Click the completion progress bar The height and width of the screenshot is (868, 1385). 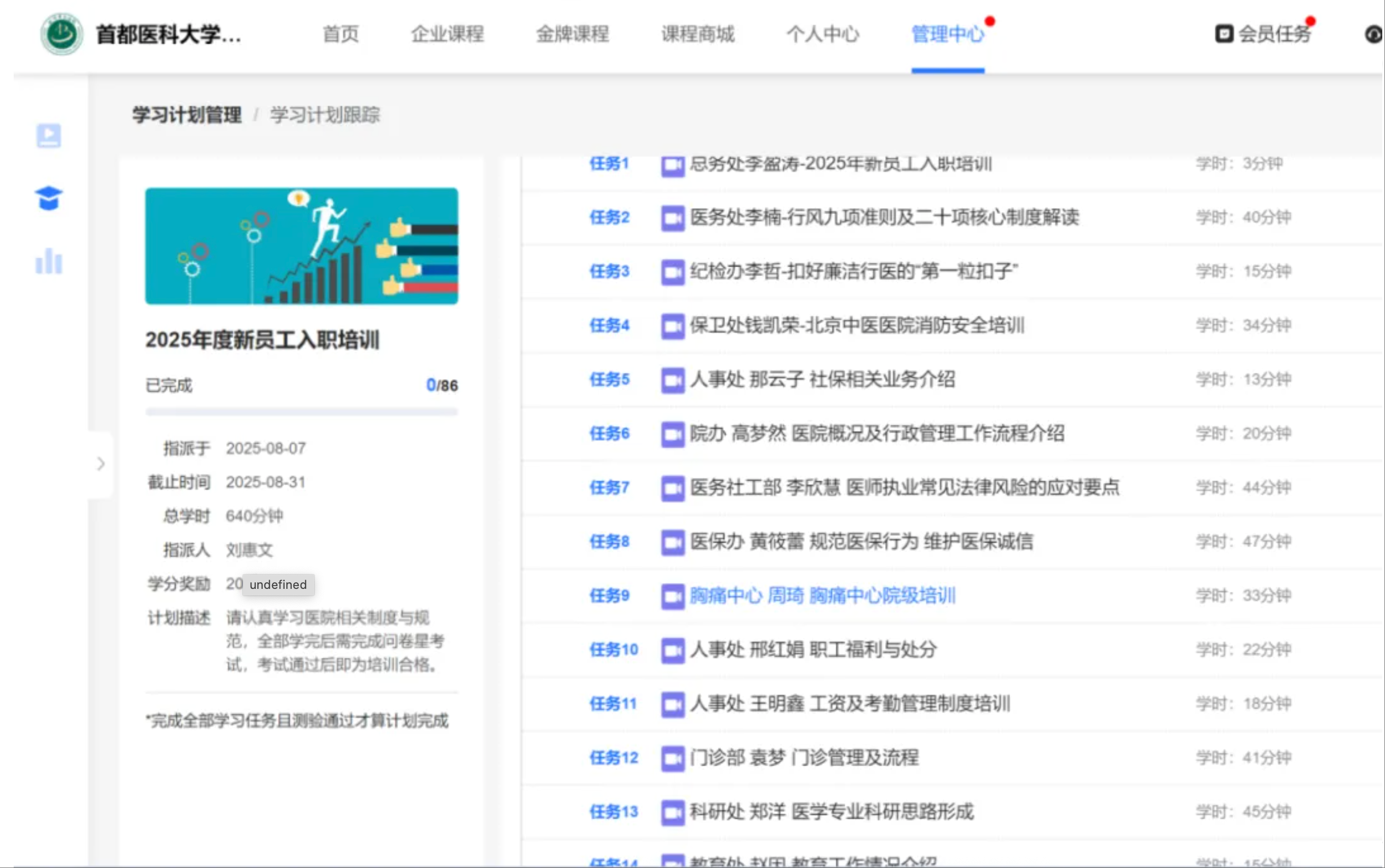pos(302,412)
